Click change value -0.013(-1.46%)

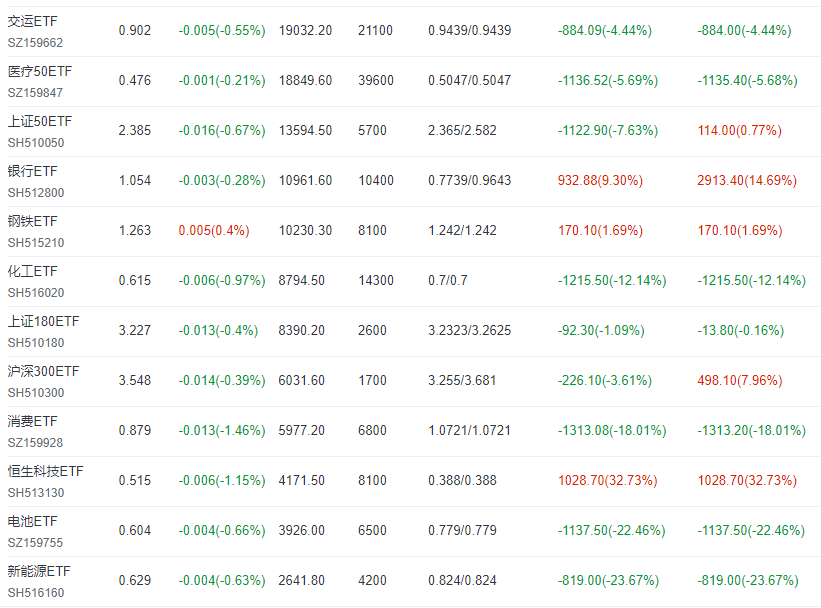[222, 430]
